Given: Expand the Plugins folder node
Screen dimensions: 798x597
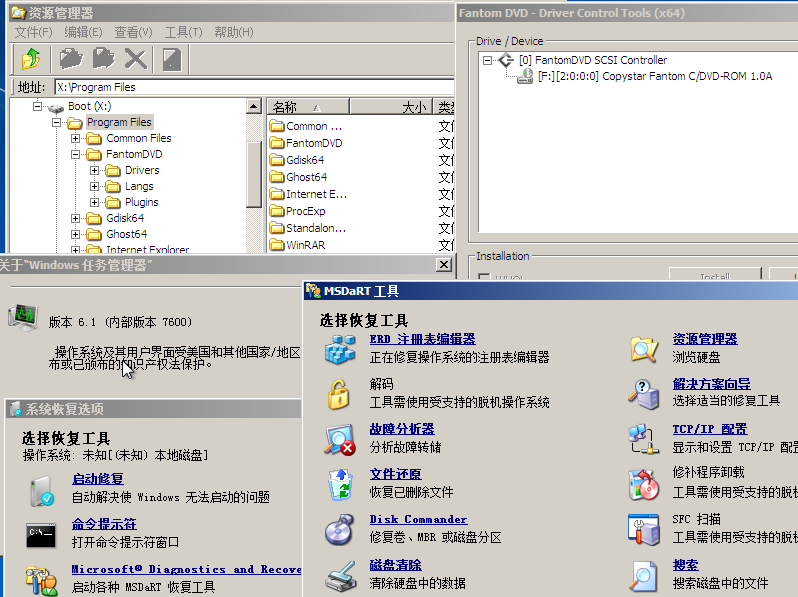Looking at the screenshot, I should pos(94,203).
